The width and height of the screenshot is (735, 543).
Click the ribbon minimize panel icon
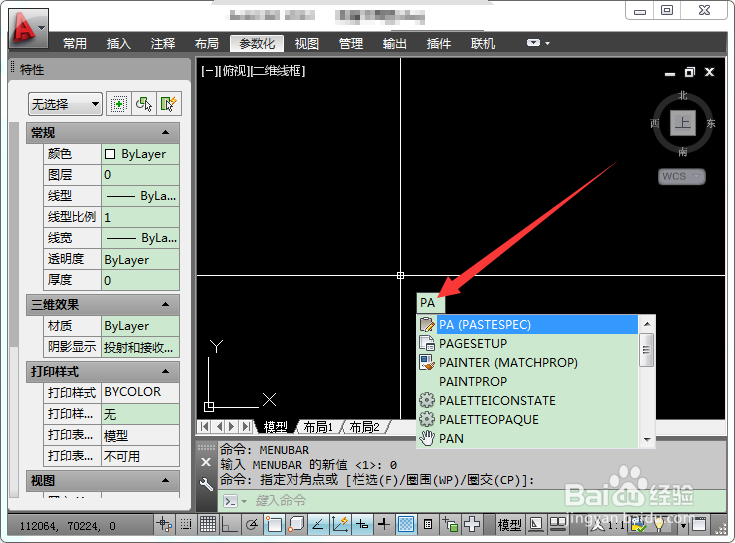coord(533,43)
